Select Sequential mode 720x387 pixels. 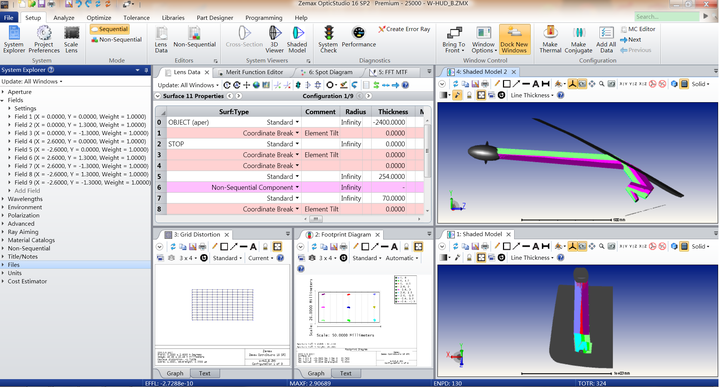[x=109, y=29]
